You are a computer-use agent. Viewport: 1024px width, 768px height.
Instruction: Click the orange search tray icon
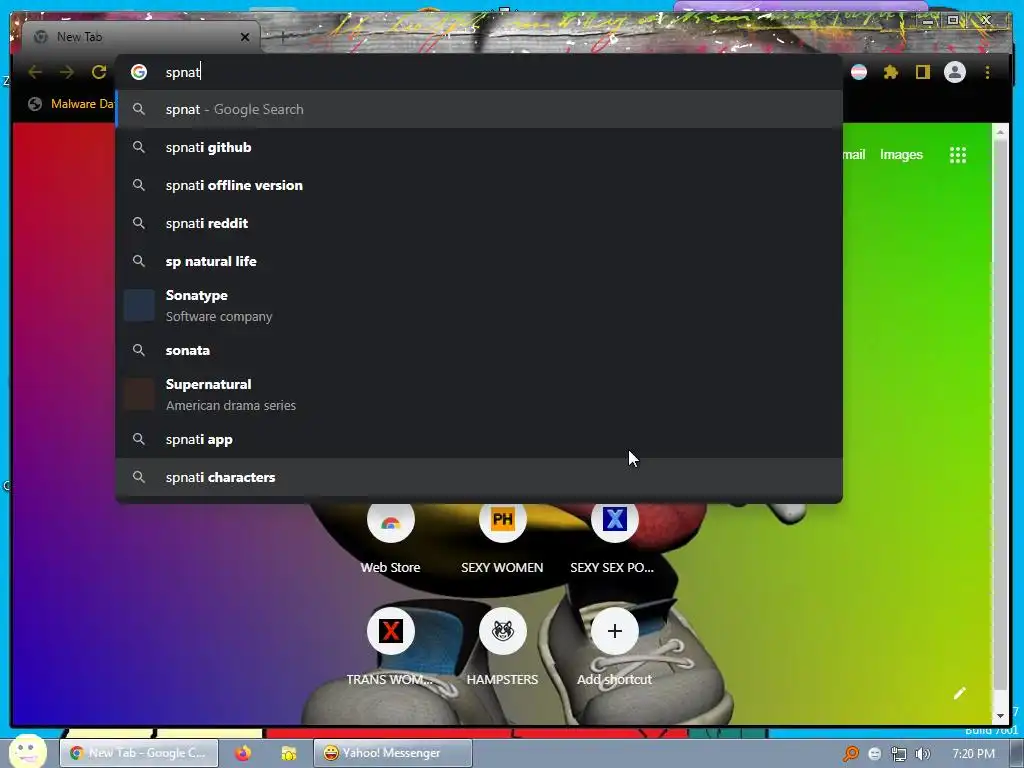tap(850, 754)
